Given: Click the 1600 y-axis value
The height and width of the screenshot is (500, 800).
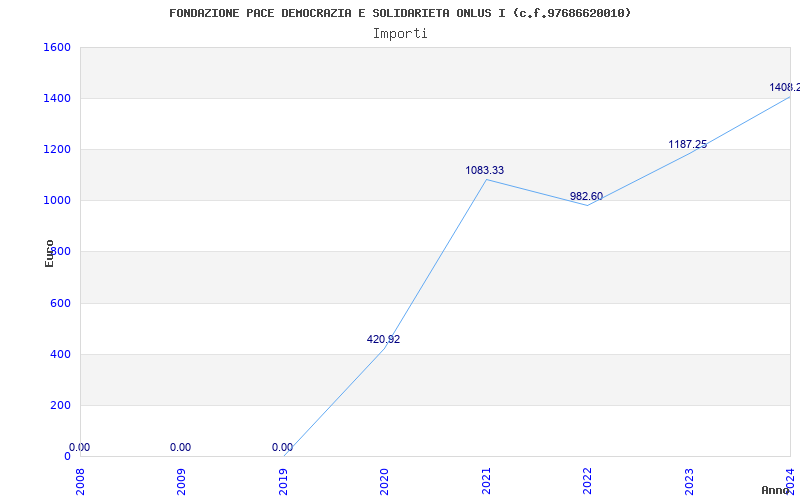Looking at the screenshot, I should pyautogui.click(x=57, y=47).
